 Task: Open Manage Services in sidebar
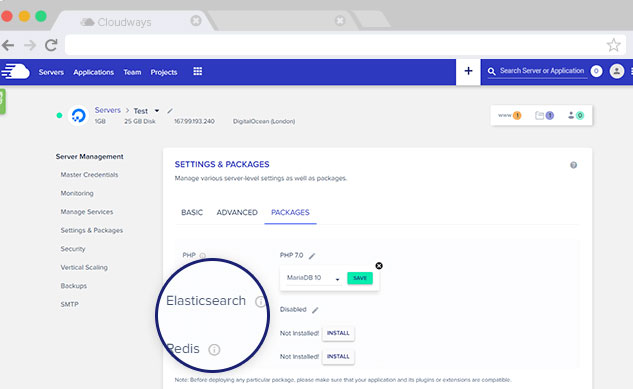(87, 212)
